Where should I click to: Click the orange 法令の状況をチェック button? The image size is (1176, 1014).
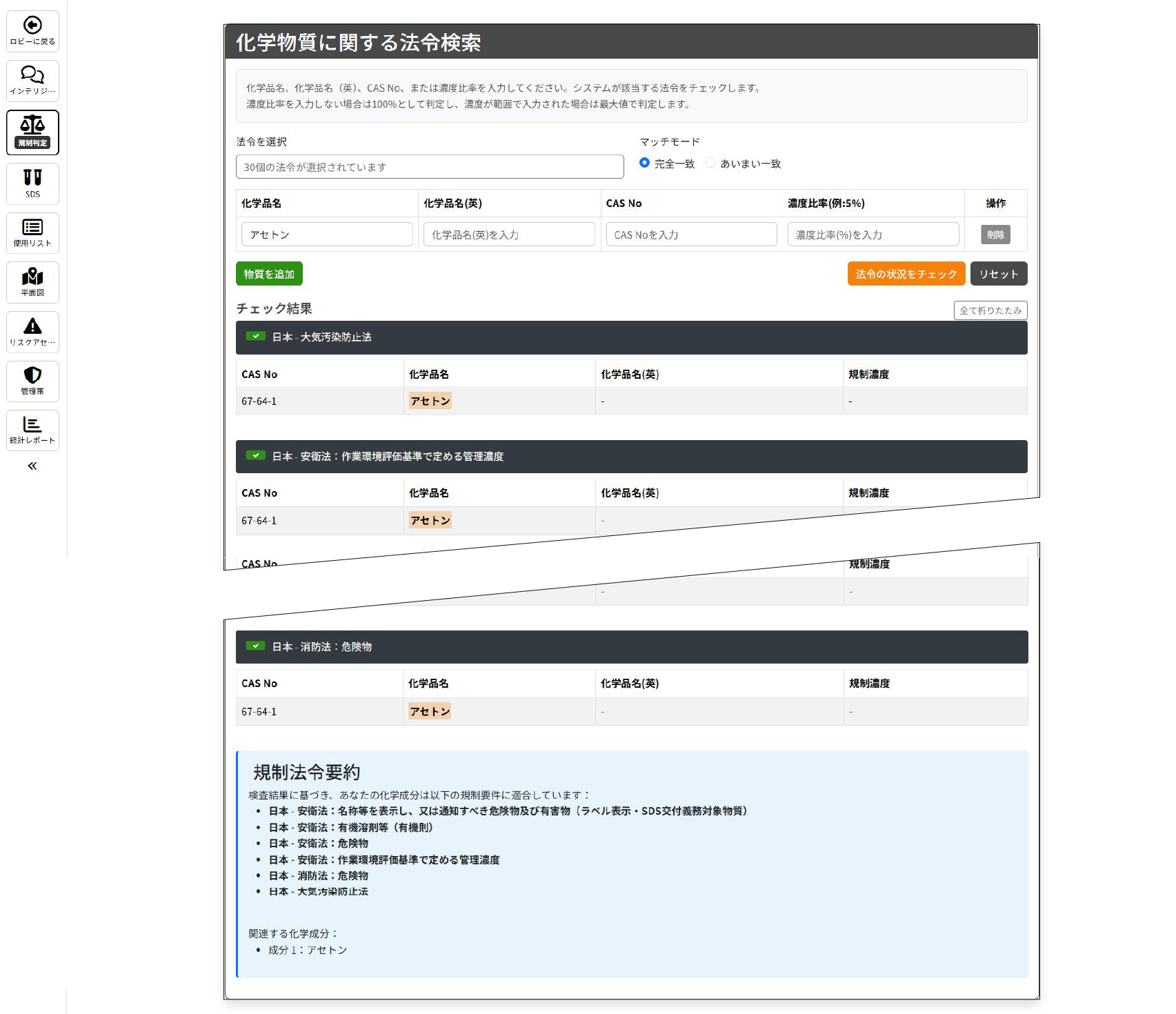pyautogui.click(x=906, y=274)
